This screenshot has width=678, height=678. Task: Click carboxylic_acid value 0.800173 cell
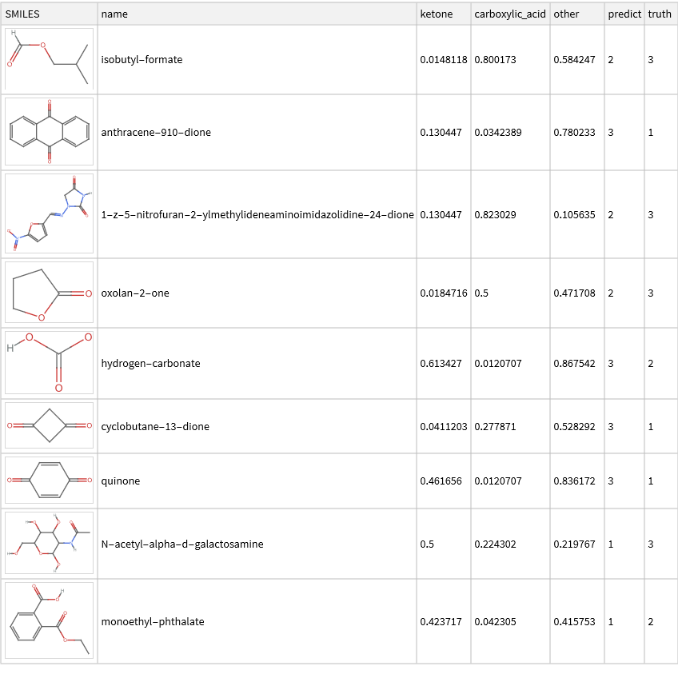495,60
